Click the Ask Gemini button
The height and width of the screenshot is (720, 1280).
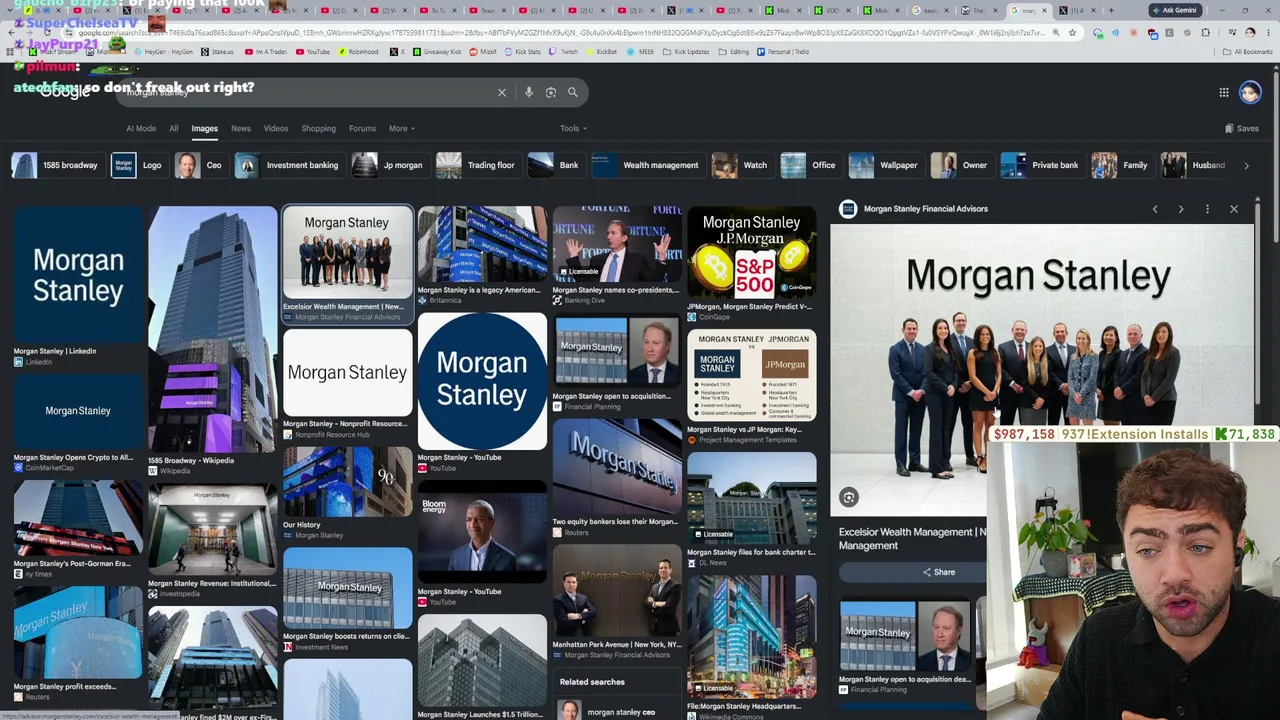(x=1173, y=10)
